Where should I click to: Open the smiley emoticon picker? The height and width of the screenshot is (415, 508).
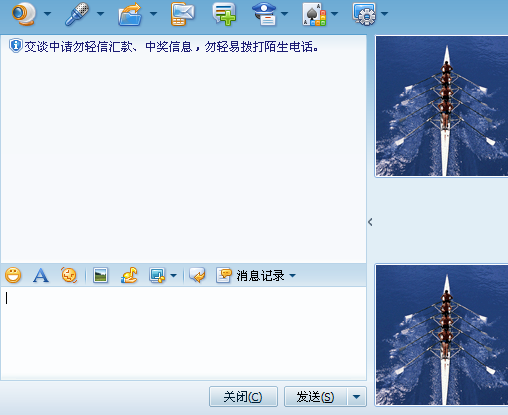click(x=13, y=275)
